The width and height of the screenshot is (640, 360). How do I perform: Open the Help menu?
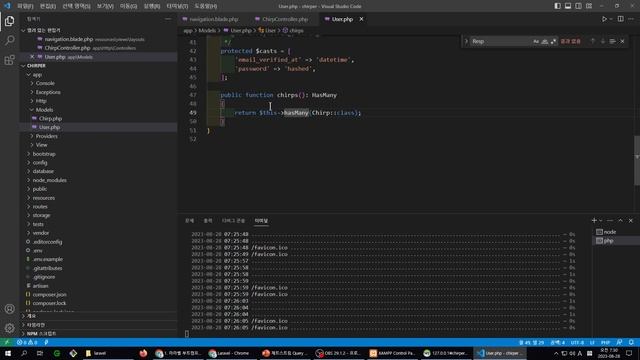(206, 6)
